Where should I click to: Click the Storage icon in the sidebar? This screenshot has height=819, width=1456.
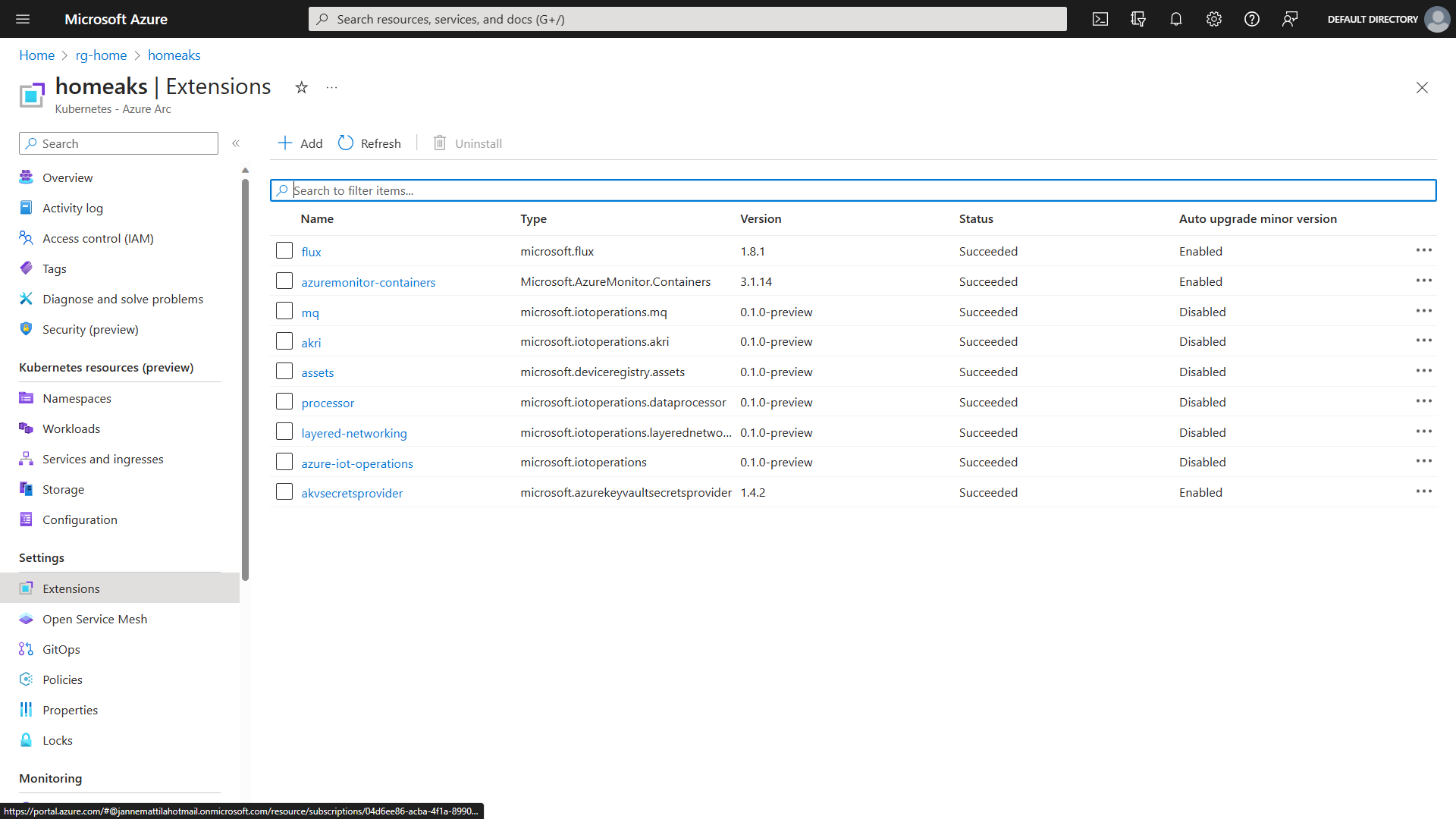(x=26, y=489)
